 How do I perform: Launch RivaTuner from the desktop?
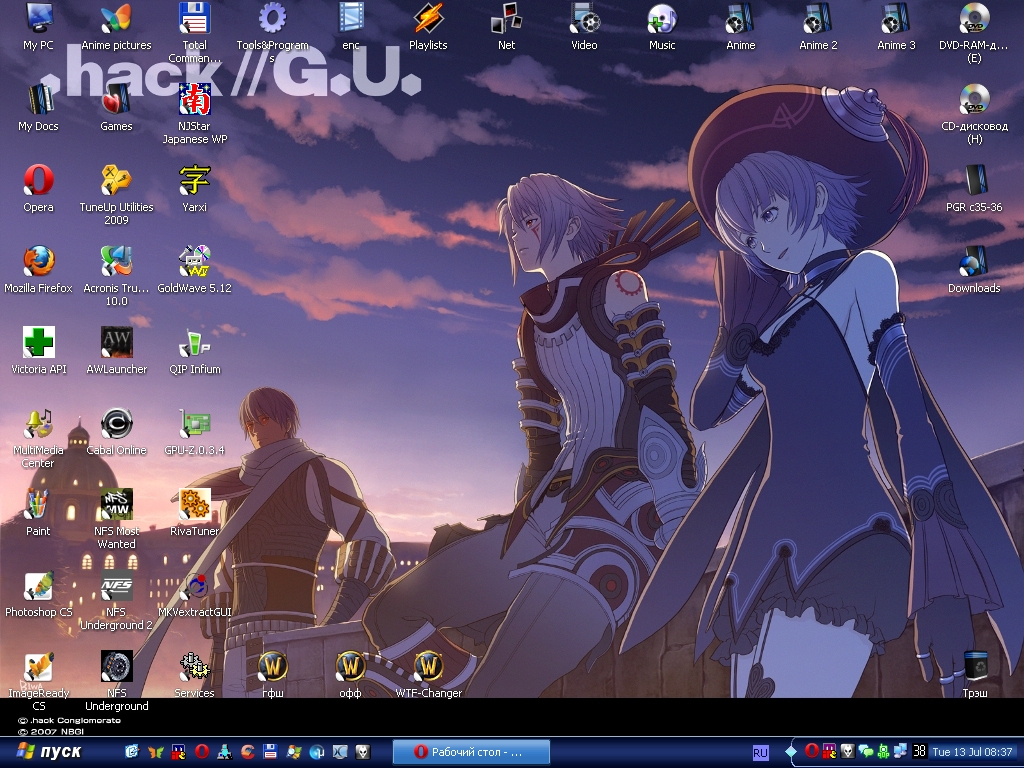[x=194, y=505]
